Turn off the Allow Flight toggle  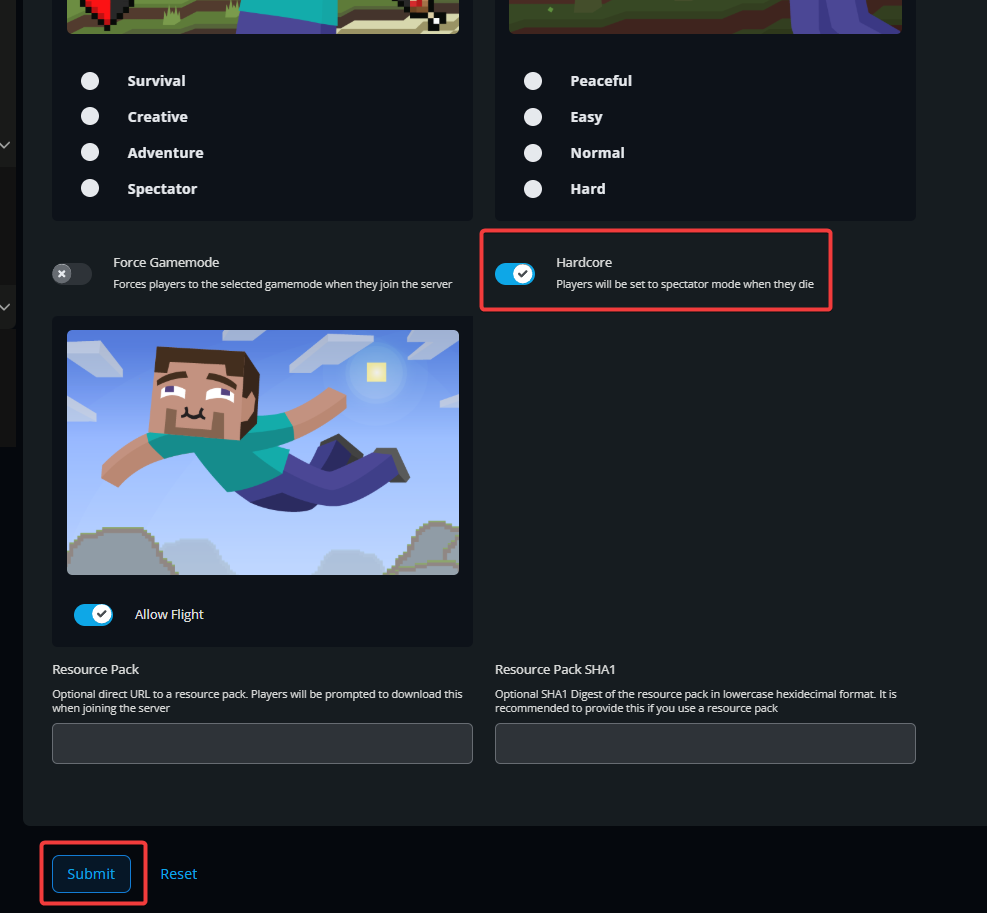point(93,614)
